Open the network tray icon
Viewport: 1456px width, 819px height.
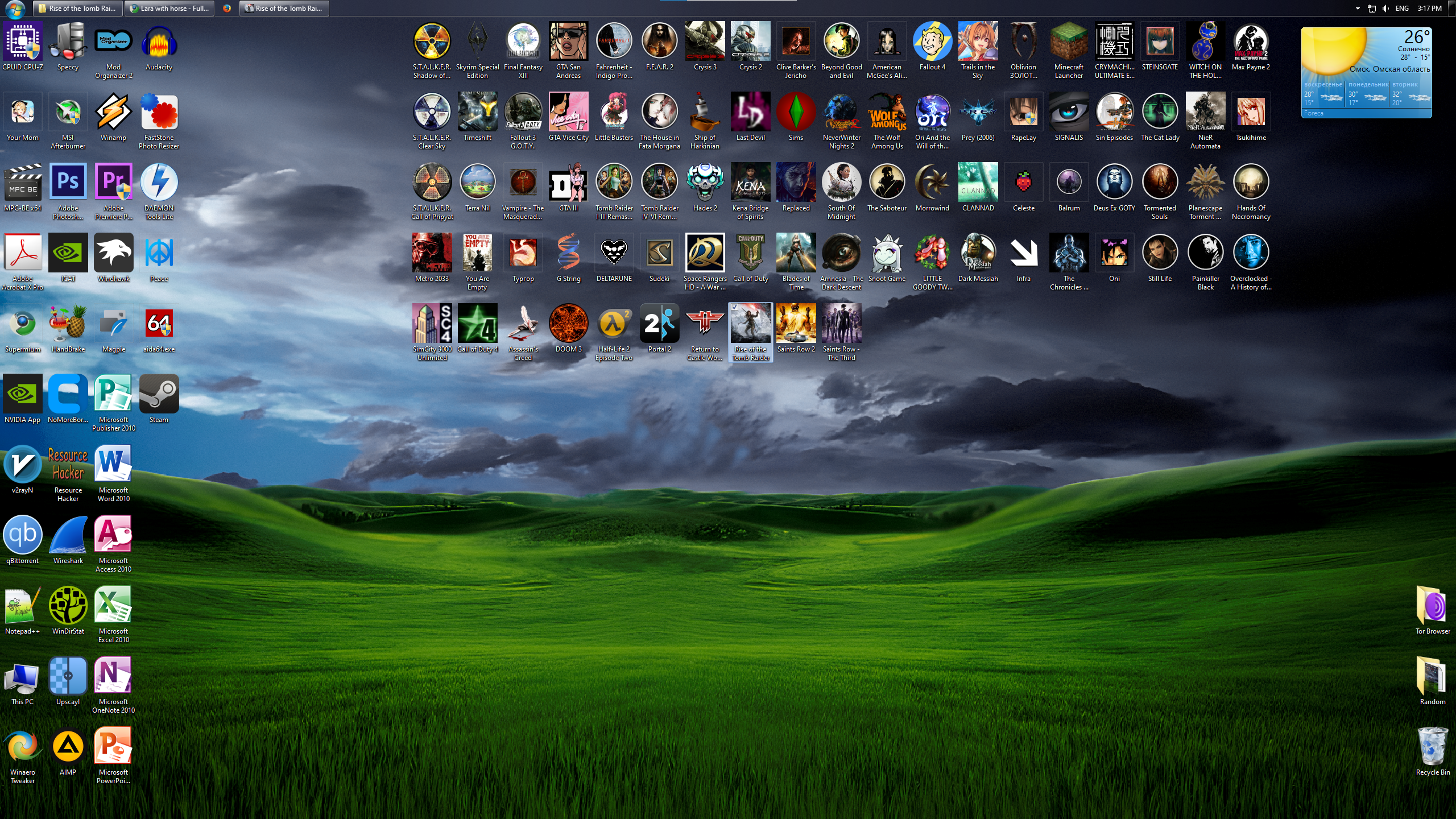(x=1372, y=9)
